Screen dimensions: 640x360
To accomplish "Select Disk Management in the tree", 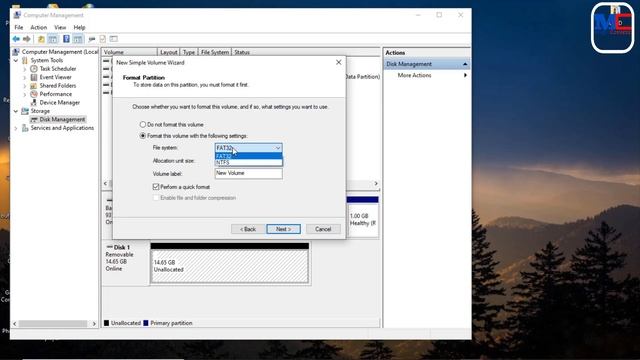I will [62, 120].
